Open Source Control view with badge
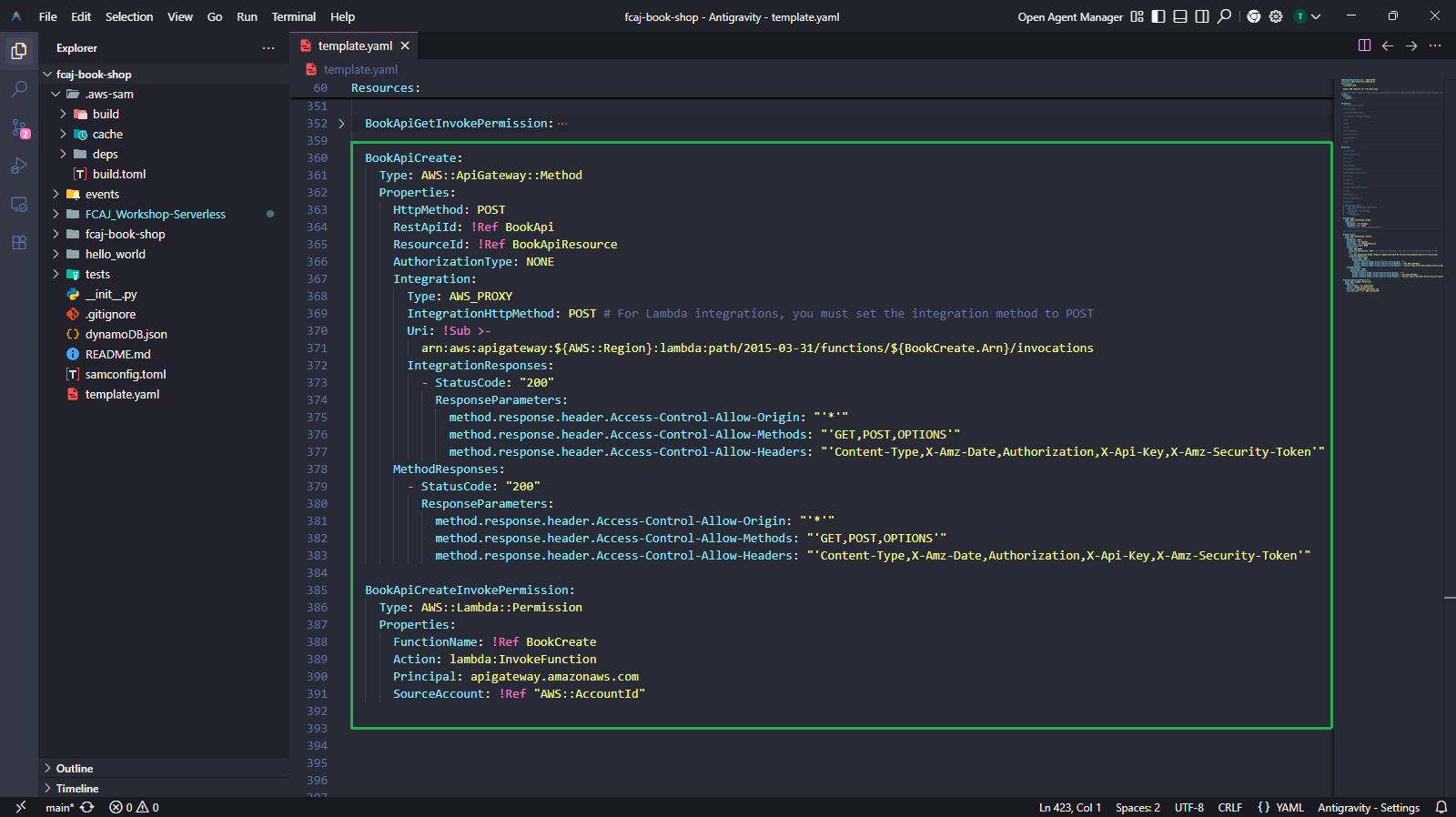Screen dimensions: 1456x817 [19, 128]
